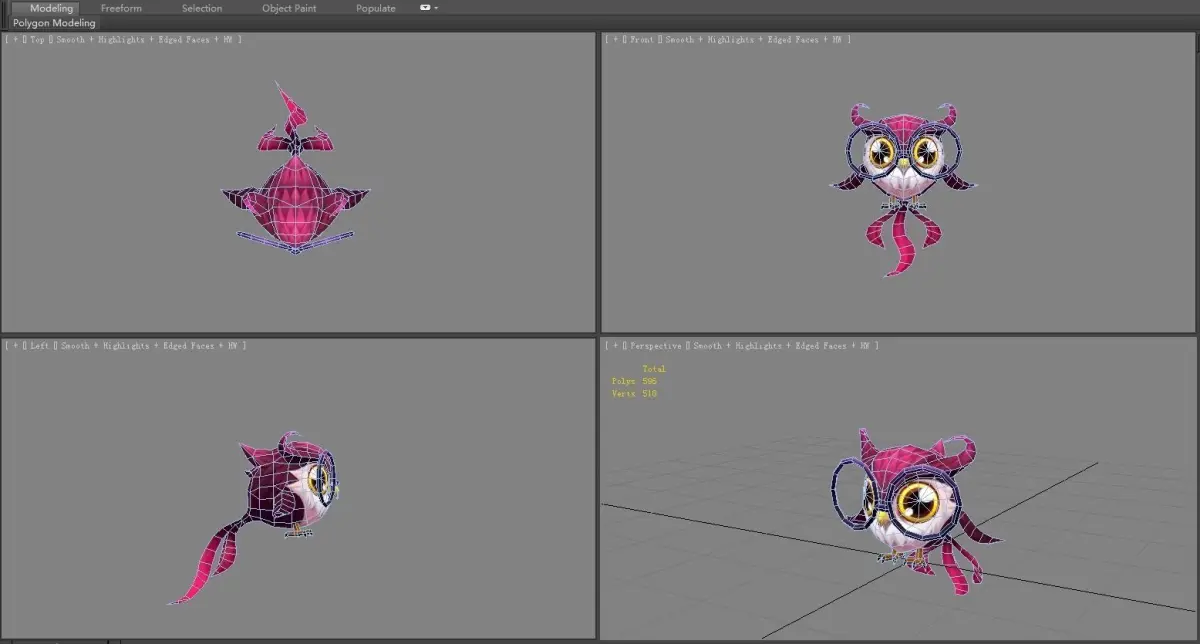
Task: Select the owl model in the Left viewport
Action: tap(285, 490)
